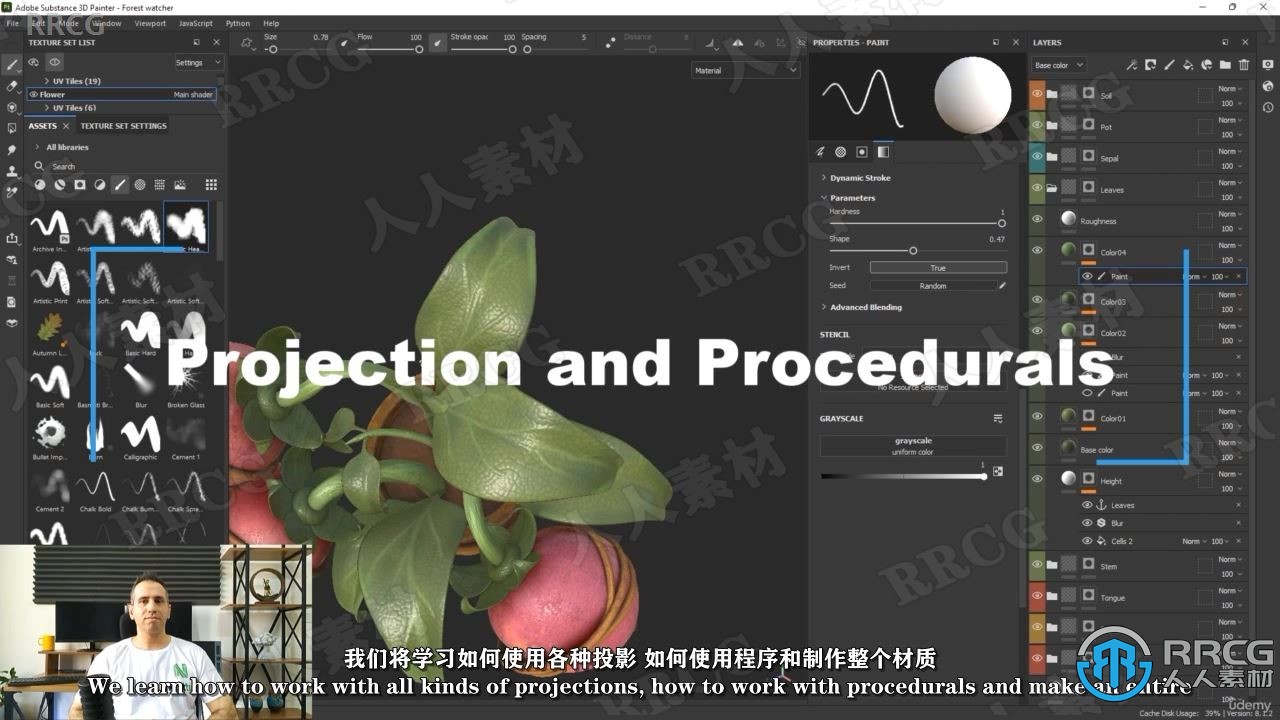
Task: Open the Base color channel dropdown
Action: click(1058, 65)
